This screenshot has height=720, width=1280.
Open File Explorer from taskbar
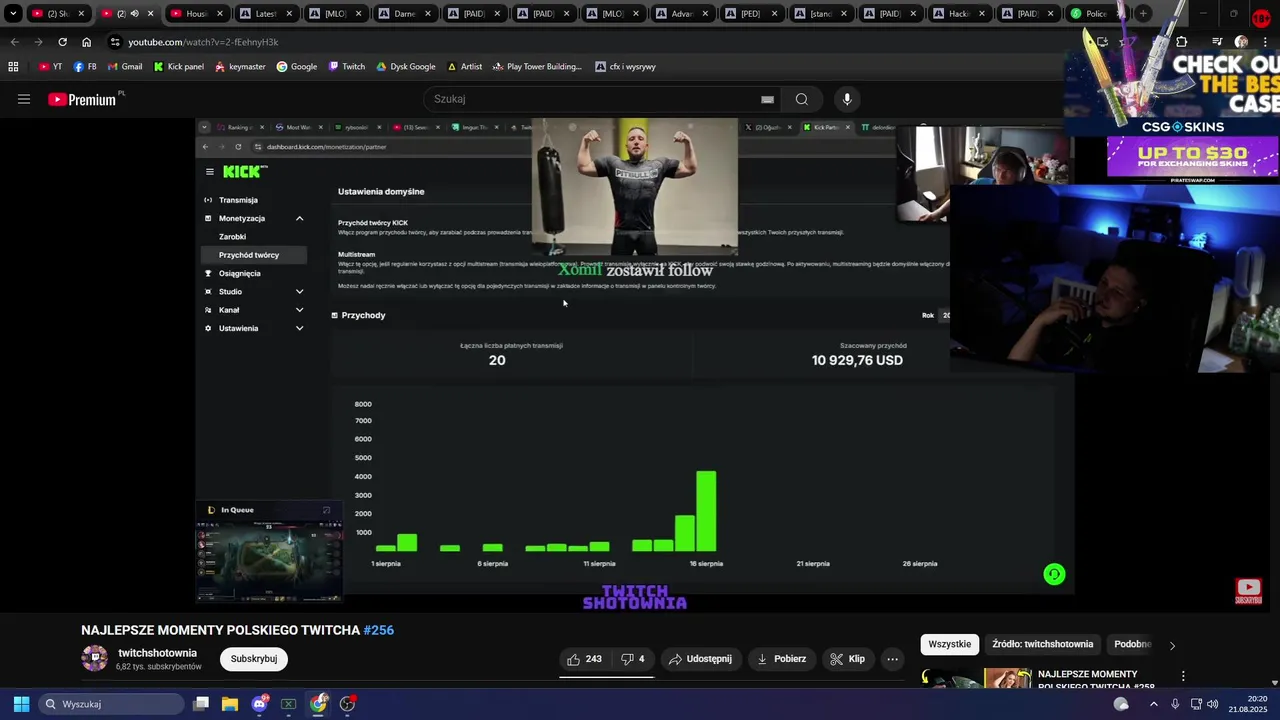click(x=230, y=704)
